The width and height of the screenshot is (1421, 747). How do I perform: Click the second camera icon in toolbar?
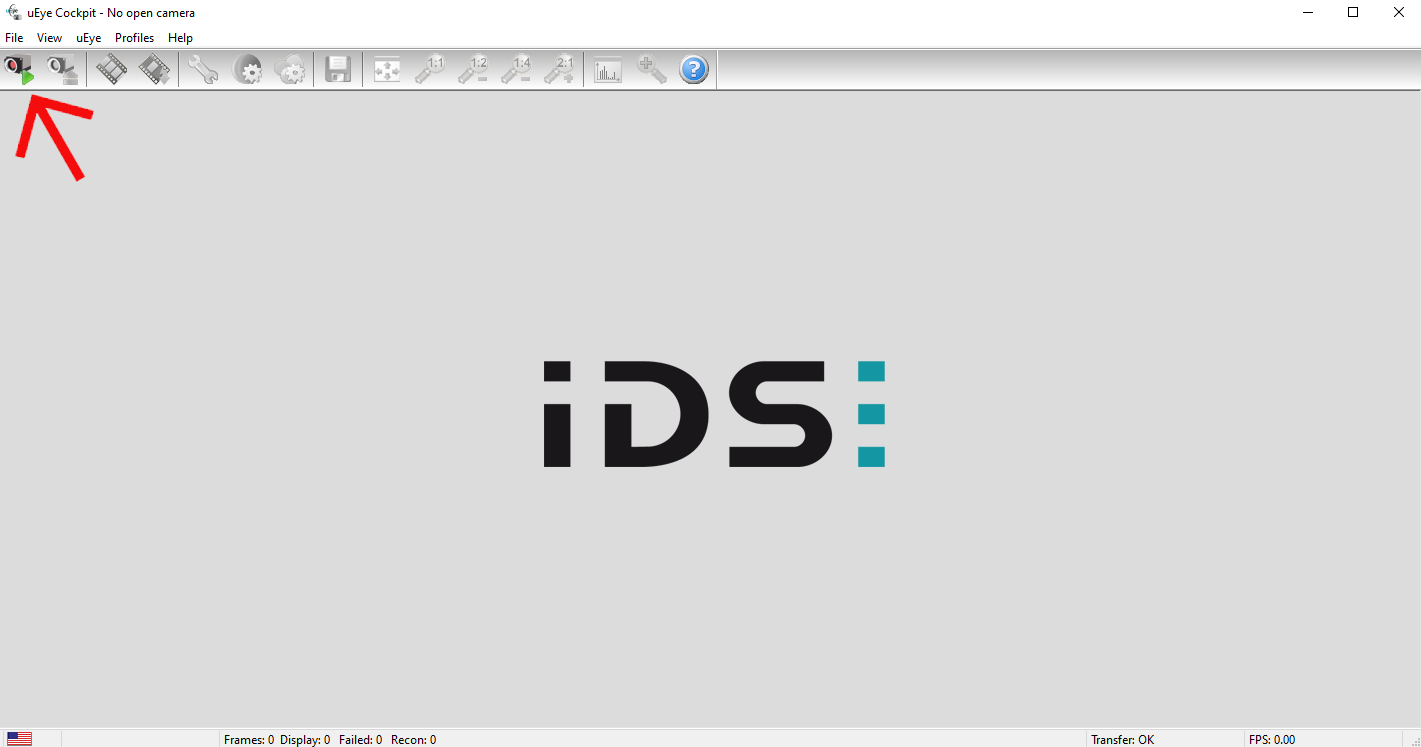[62, 69]
